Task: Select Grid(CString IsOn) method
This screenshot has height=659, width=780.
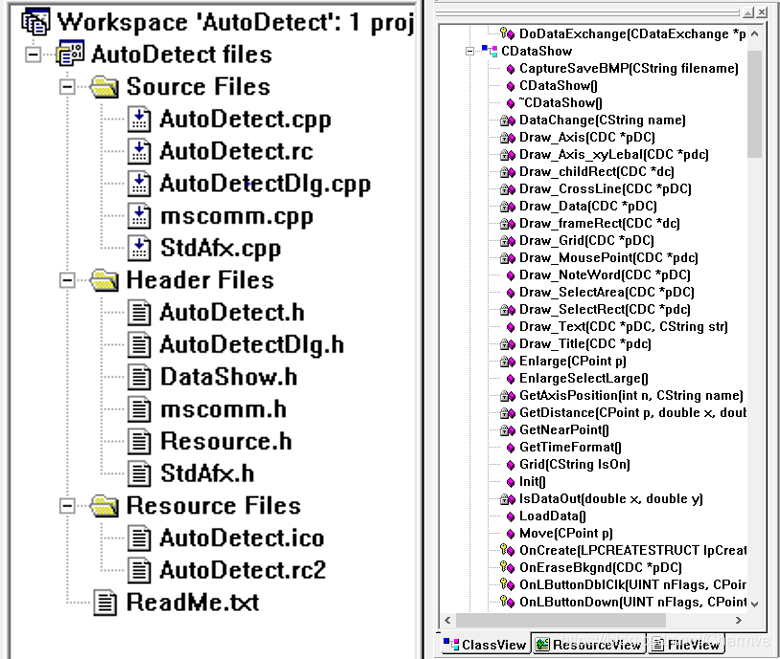Action: (575, 464)
